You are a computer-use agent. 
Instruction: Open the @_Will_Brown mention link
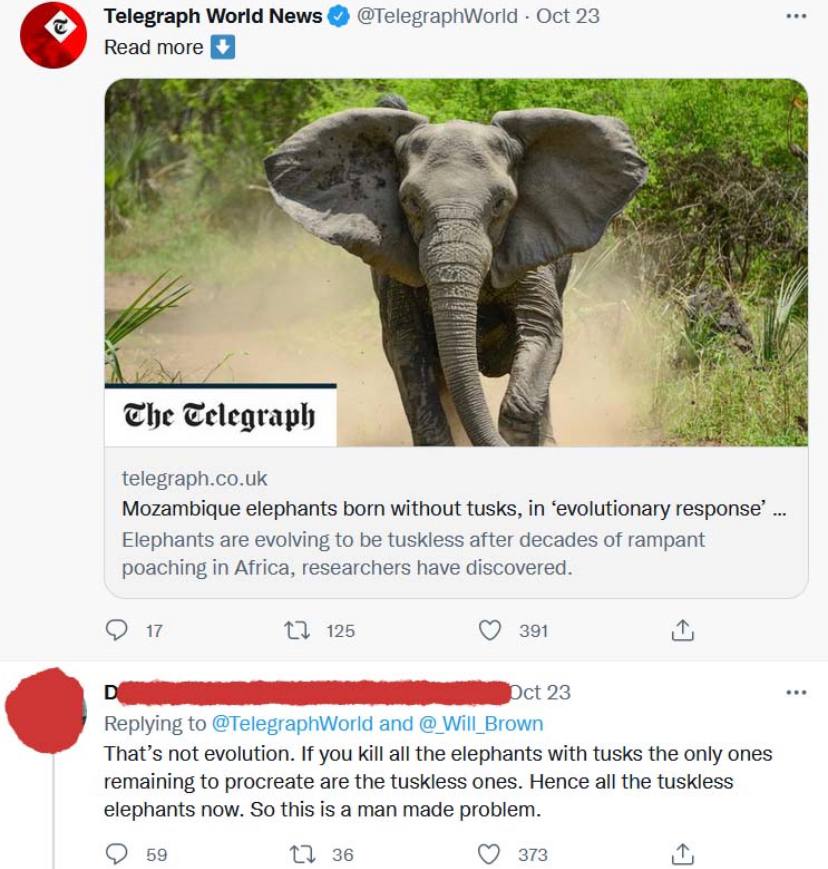pyautogui.click(x=483, y=723)
